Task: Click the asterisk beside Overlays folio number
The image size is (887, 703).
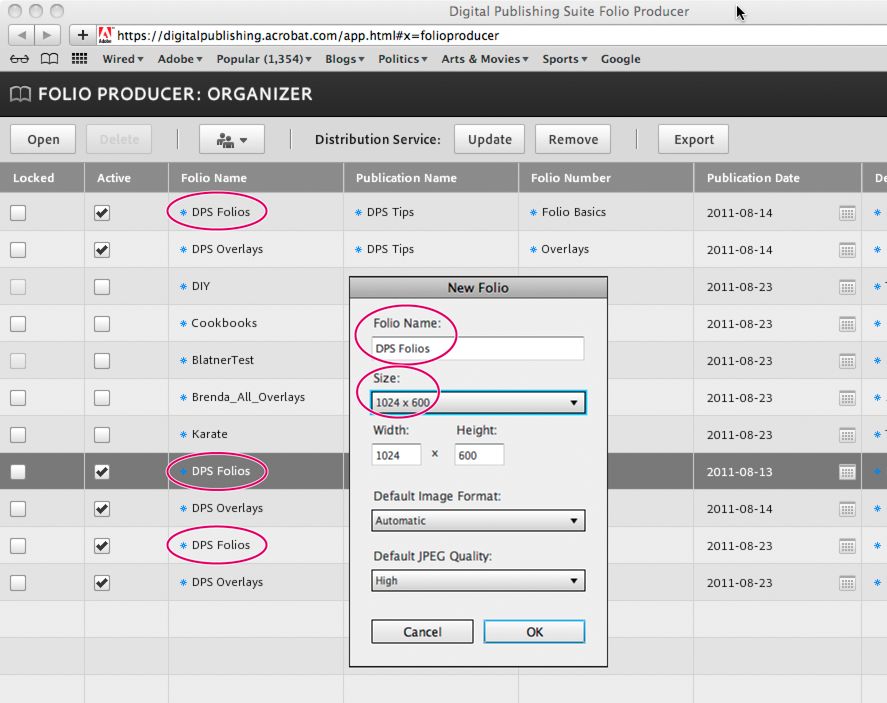Action: point(533,249)
